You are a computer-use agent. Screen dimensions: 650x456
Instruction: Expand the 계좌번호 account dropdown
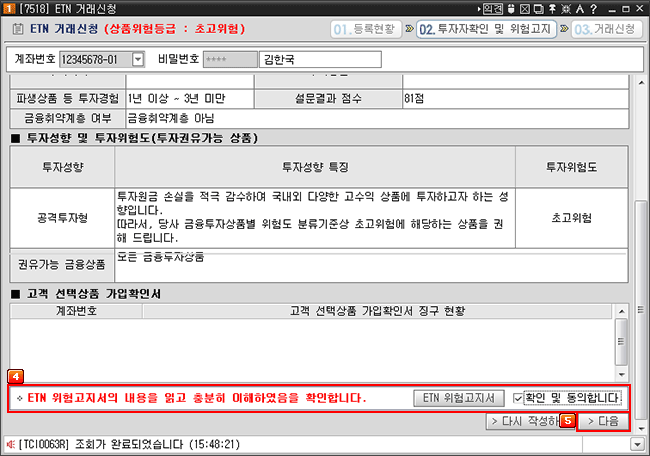click(138, 60)
